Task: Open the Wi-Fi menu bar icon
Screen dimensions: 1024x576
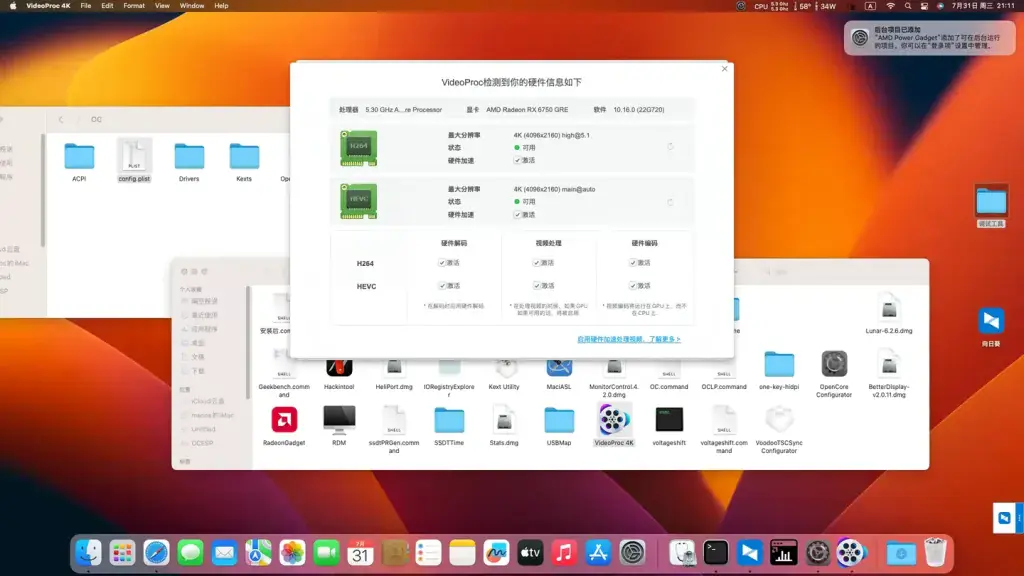Action: coord(891,6)
